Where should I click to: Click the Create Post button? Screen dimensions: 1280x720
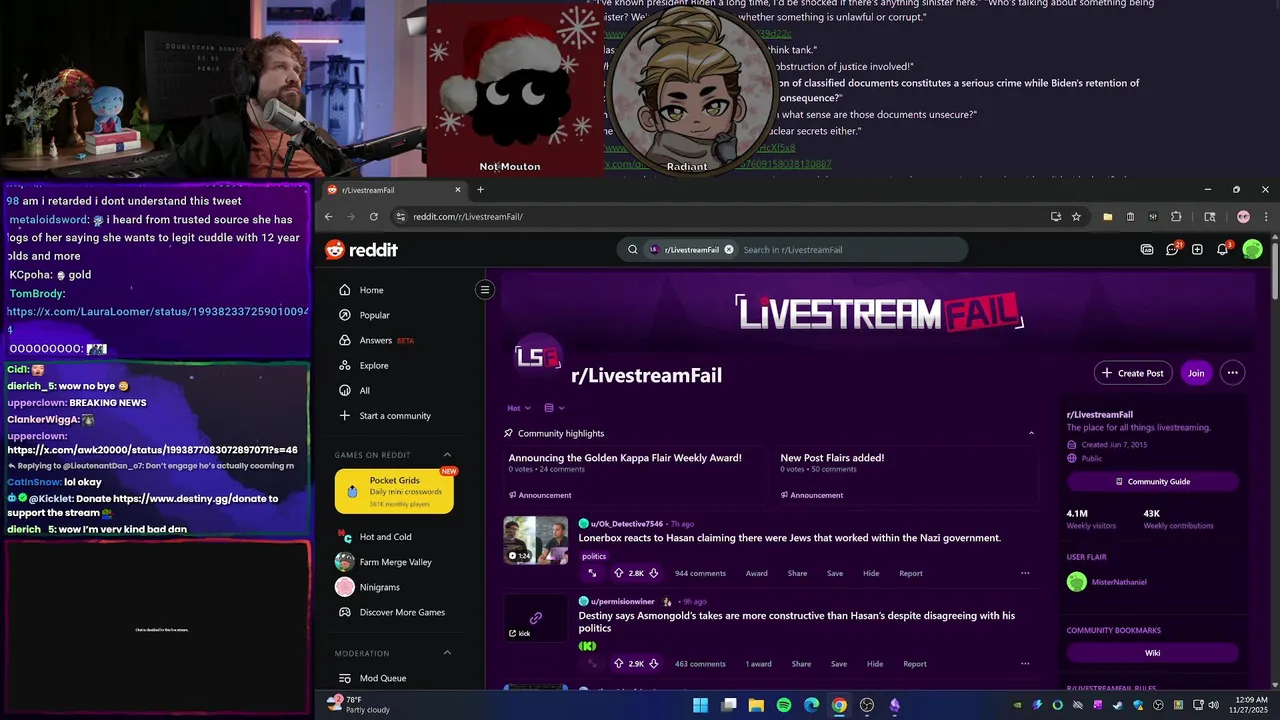[x=1133, y=373]
